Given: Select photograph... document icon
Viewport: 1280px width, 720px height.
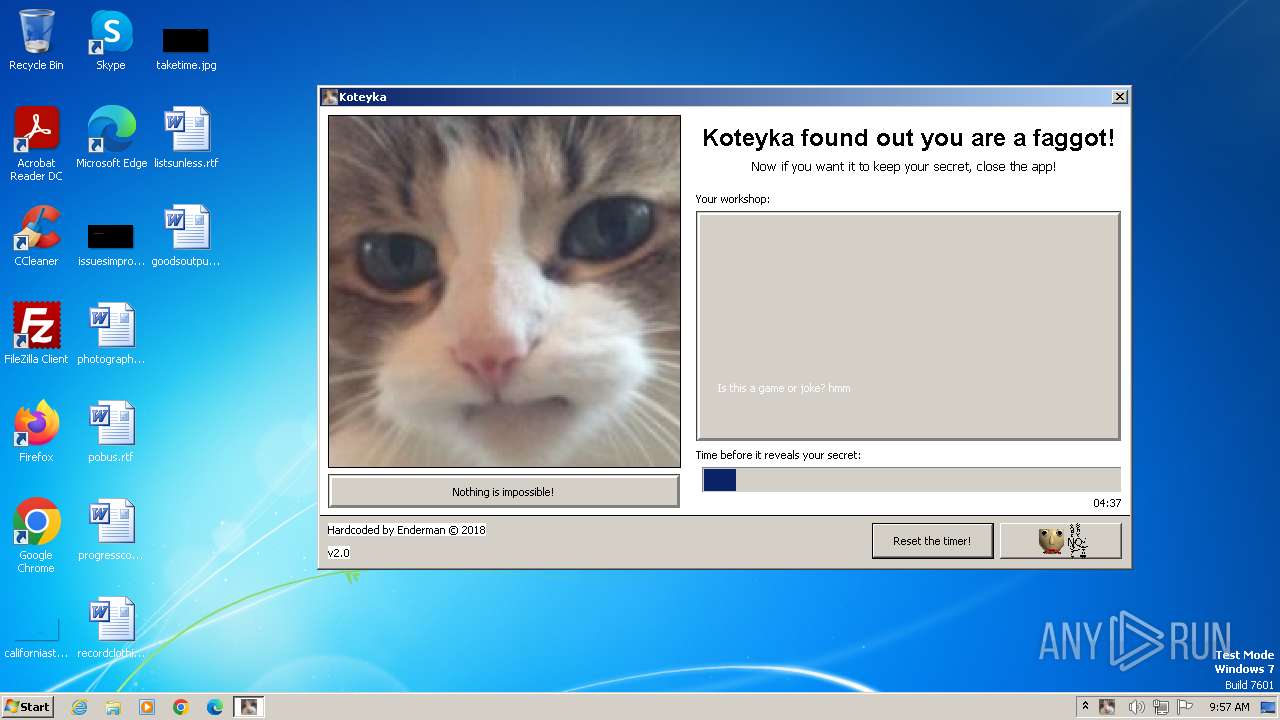Looking at the screenshot, I should [111, 334].
